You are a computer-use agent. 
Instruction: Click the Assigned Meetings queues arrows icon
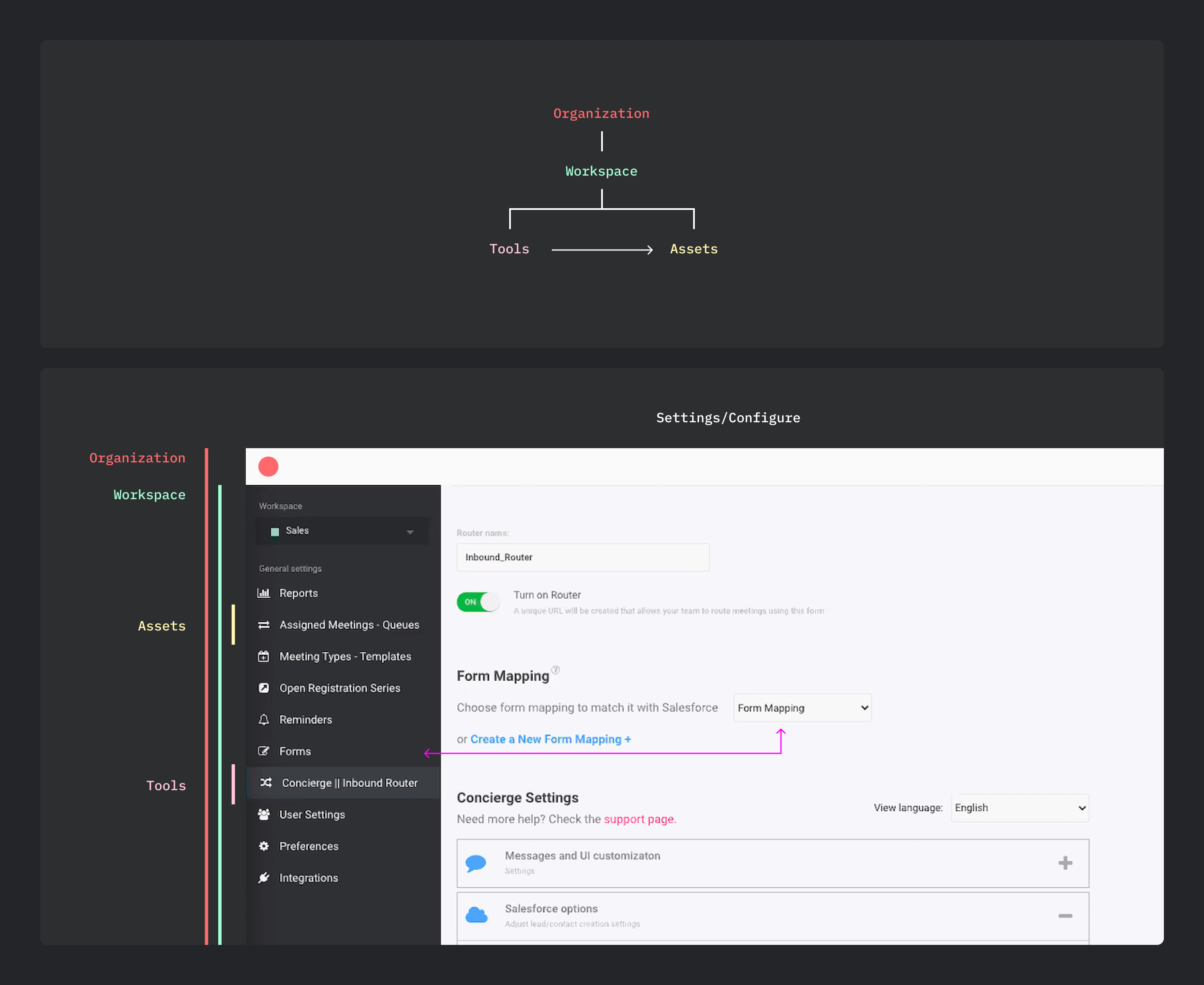pos(263,625)
